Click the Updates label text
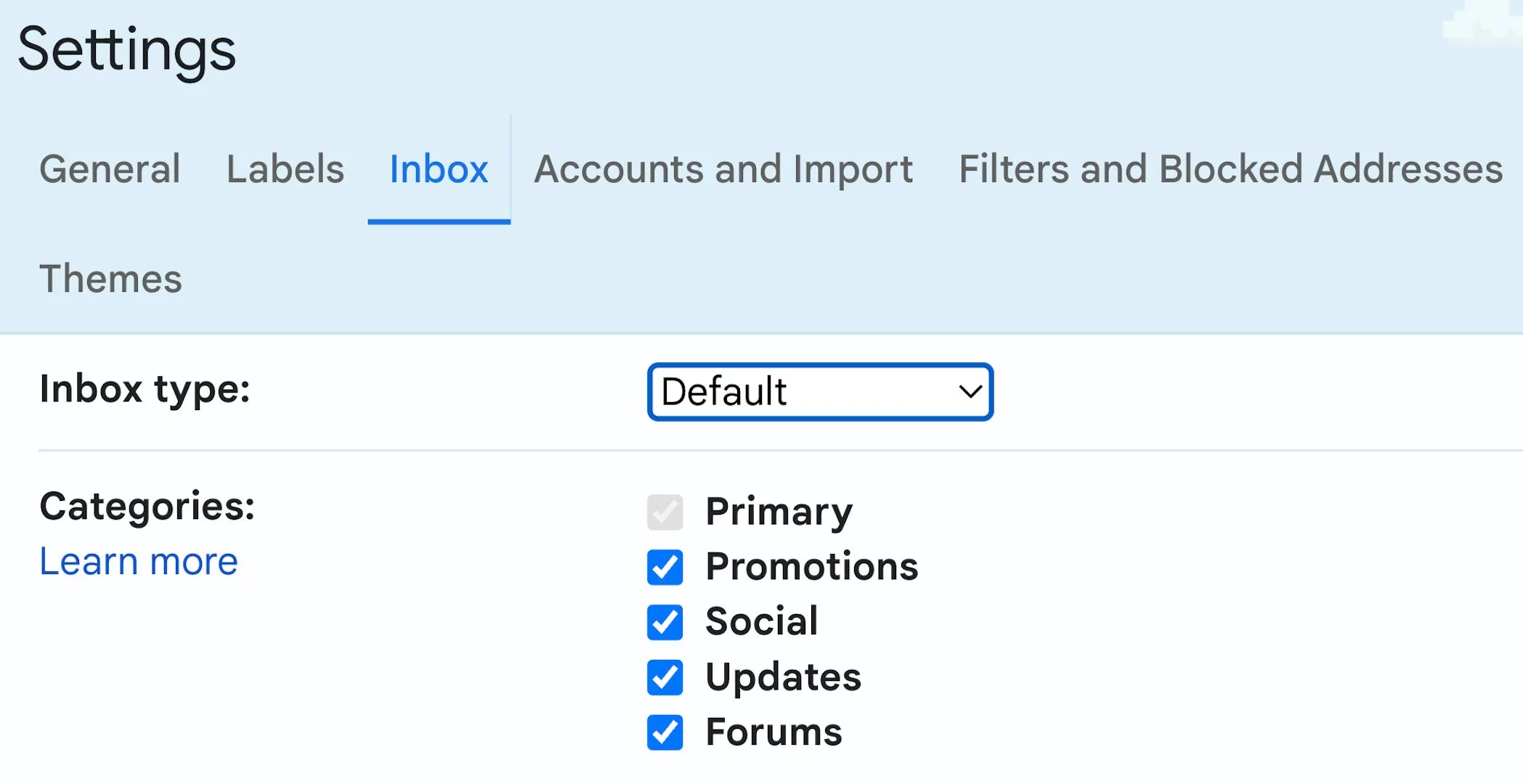 pos(784,677)
